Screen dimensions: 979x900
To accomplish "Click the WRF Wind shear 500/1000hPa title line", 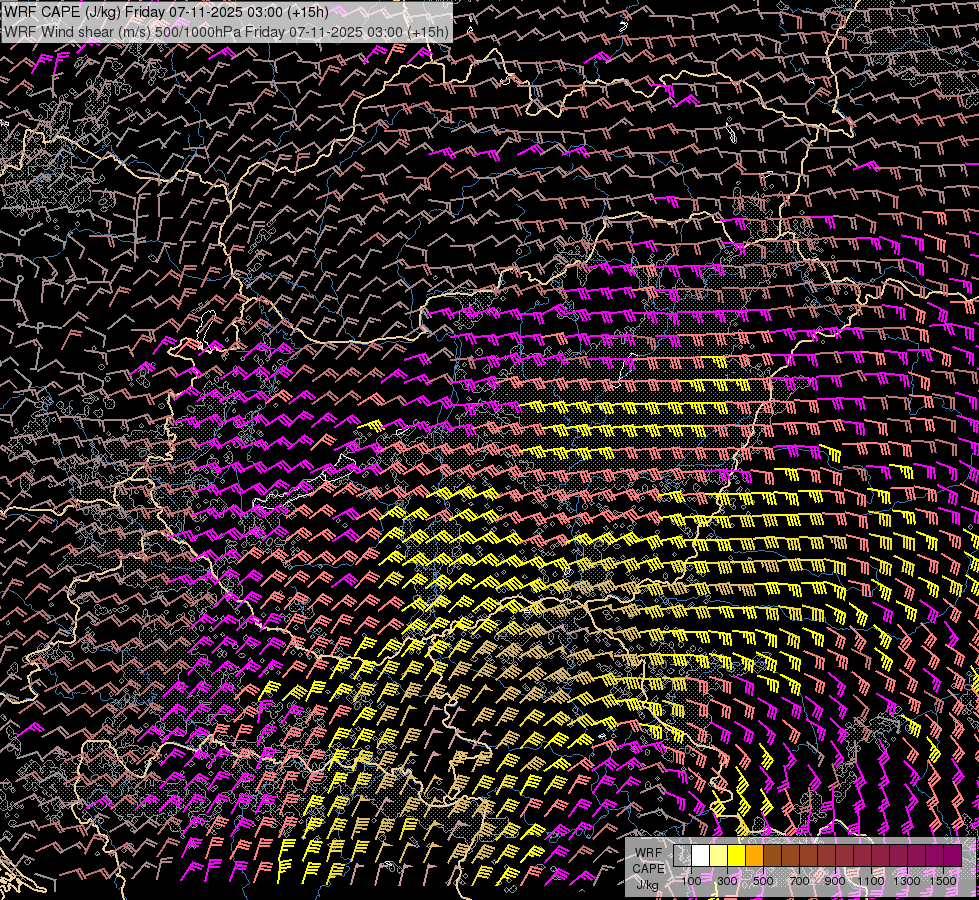I will [226, 31].
